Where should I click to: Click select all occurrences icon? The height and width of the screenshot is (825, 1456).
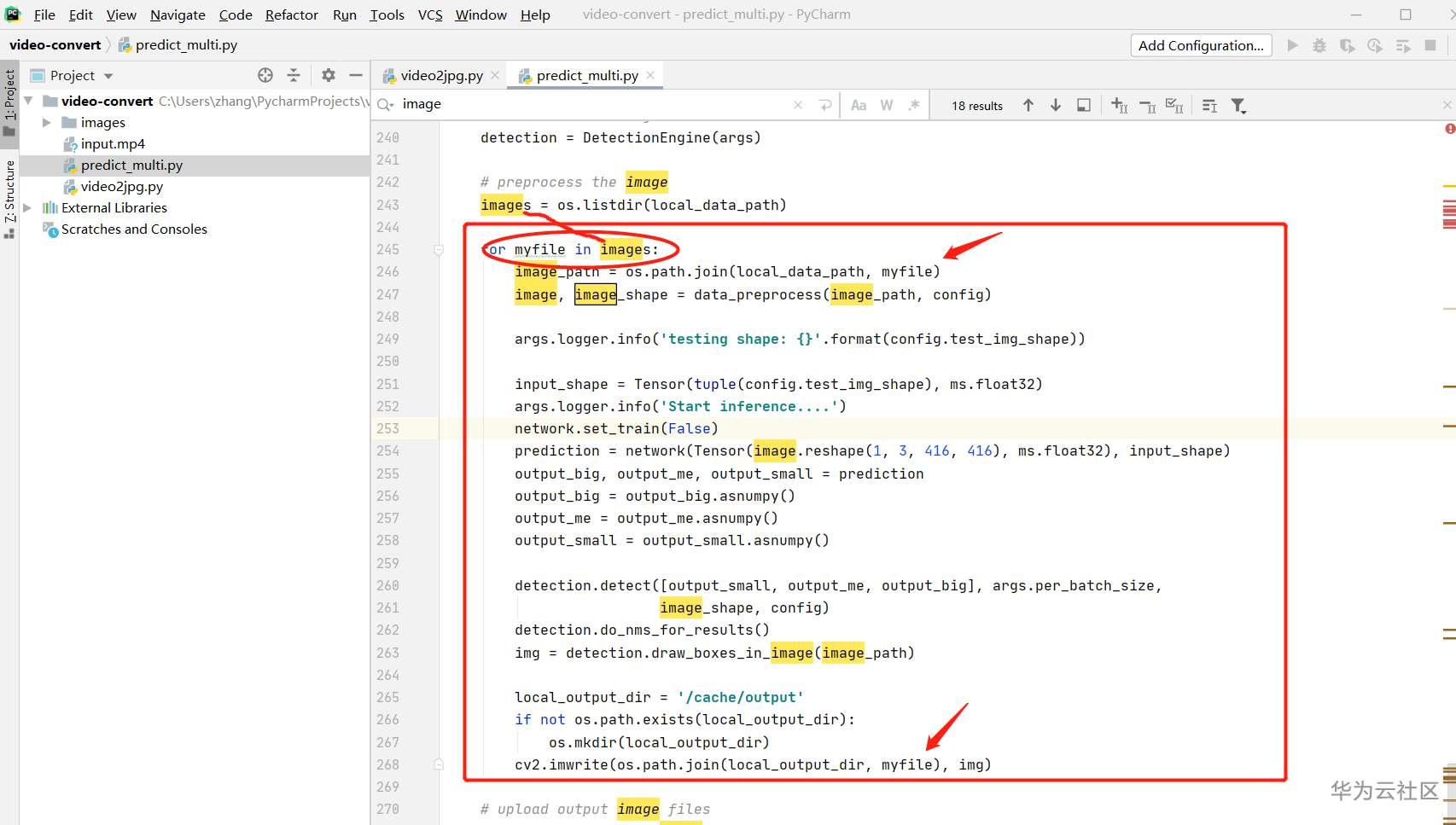[1175, 105]
